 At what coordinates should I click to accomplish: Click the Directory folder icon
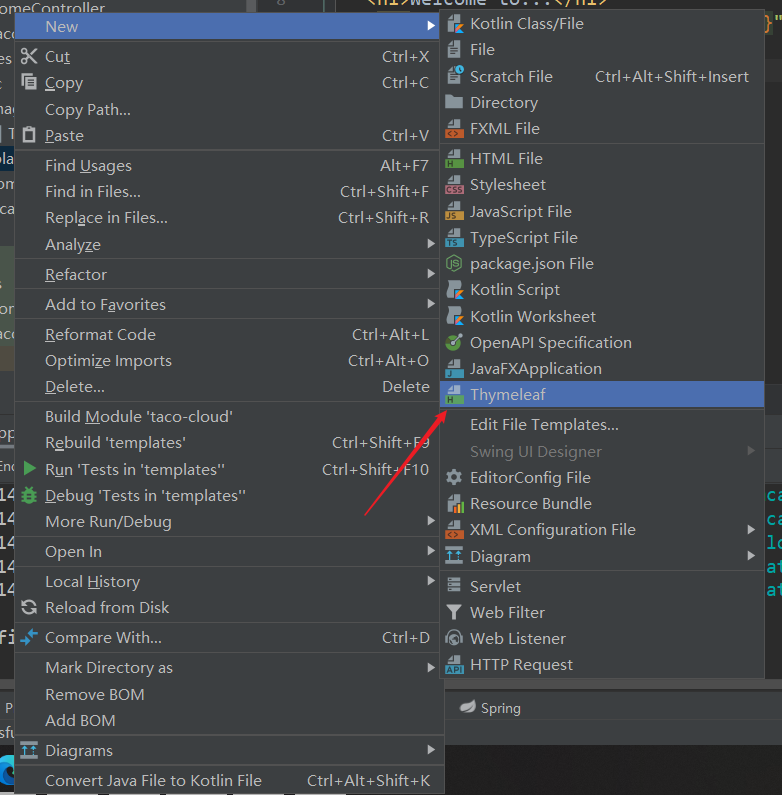454,102
